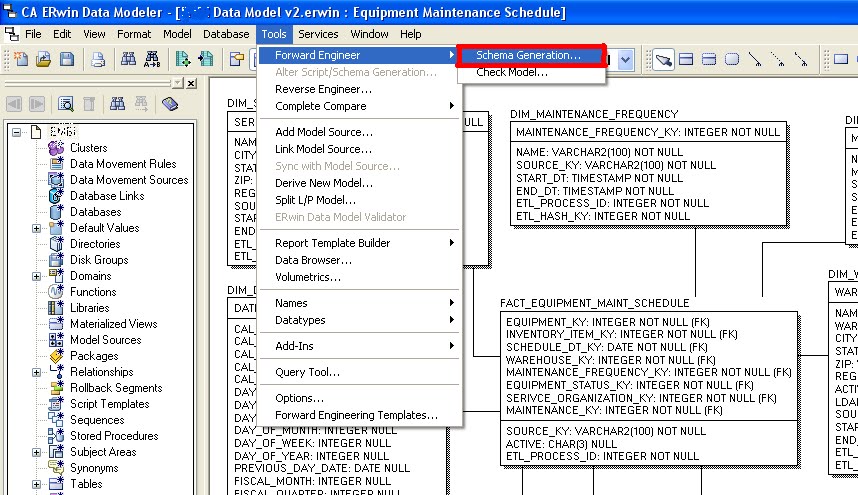This screenshot has width=858, height=495.
Task: Open a model file via folder icon
Action: 44,59
